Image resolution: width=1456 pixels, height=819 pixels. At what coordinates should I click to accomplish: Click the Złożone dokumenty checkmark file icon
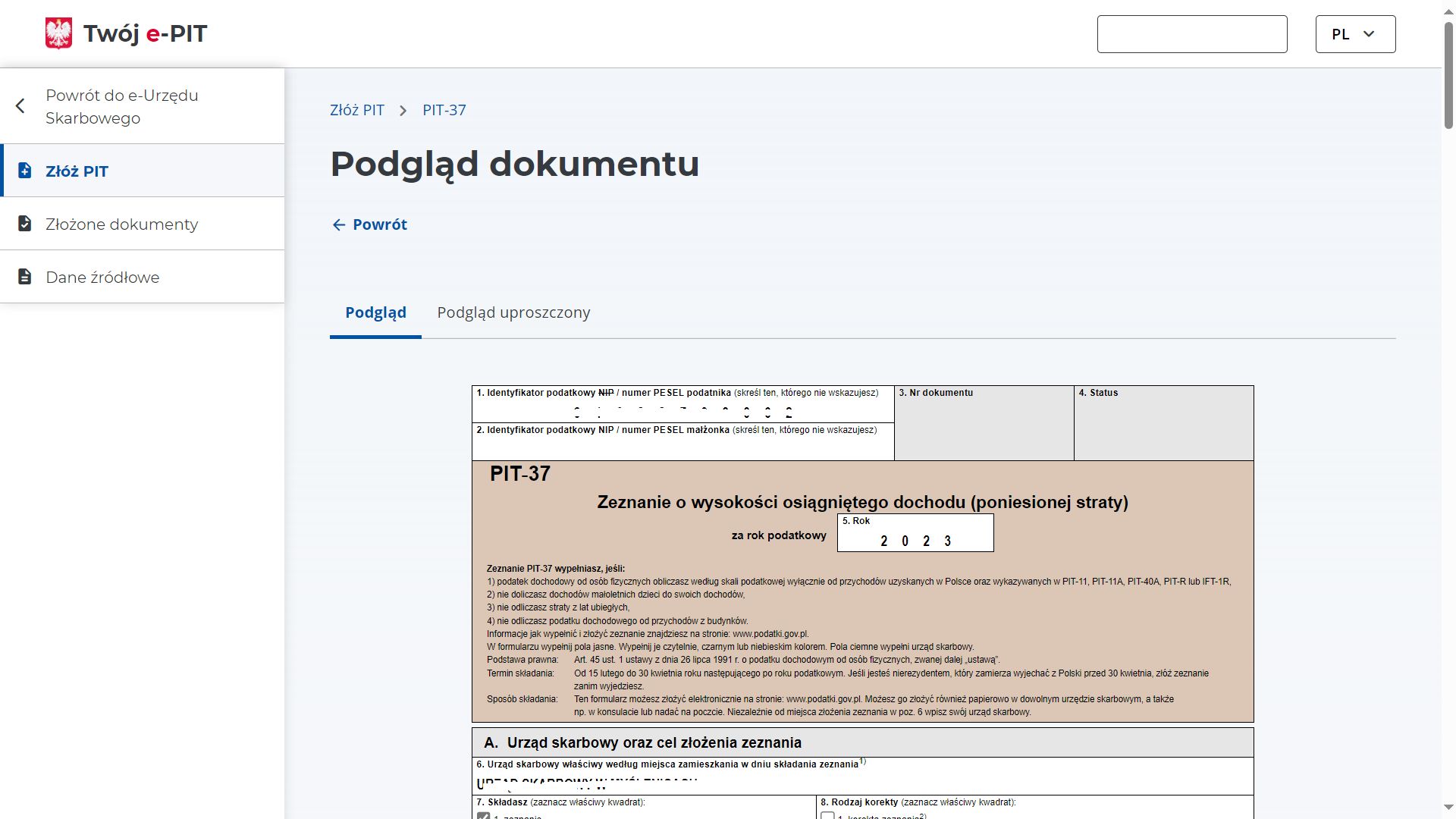(25, 224)
